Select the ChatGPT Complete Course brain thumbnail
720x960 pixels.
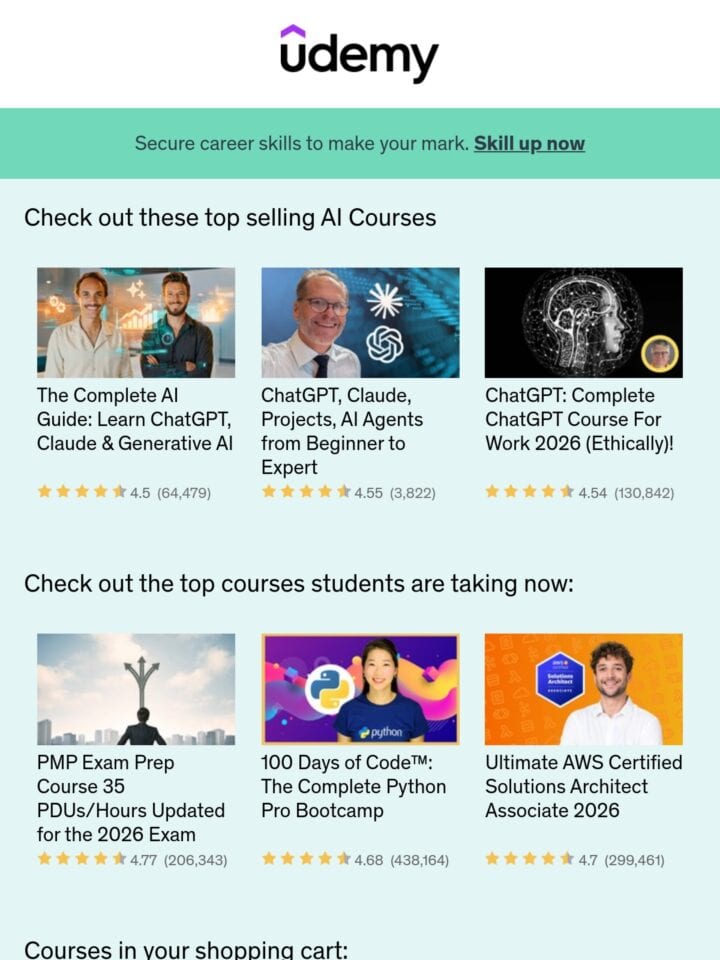click(583, 322)
